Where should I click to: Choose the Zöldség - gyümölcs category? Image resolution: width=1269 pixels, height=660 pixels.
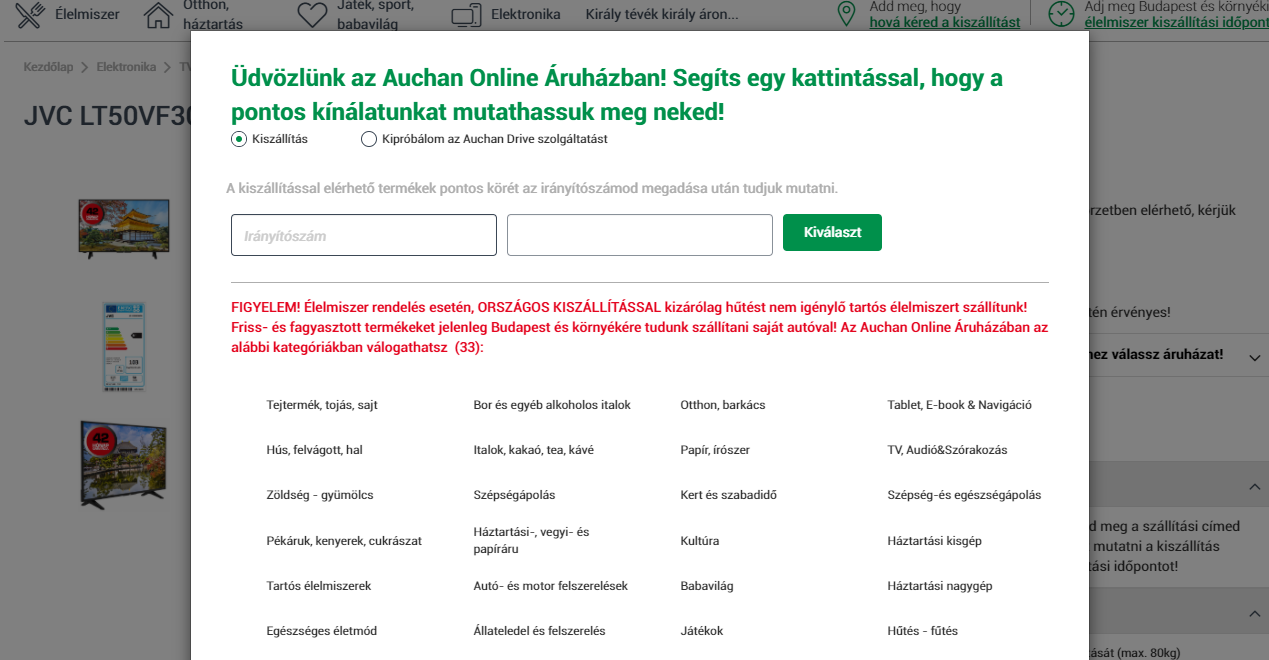pos(320,495)
